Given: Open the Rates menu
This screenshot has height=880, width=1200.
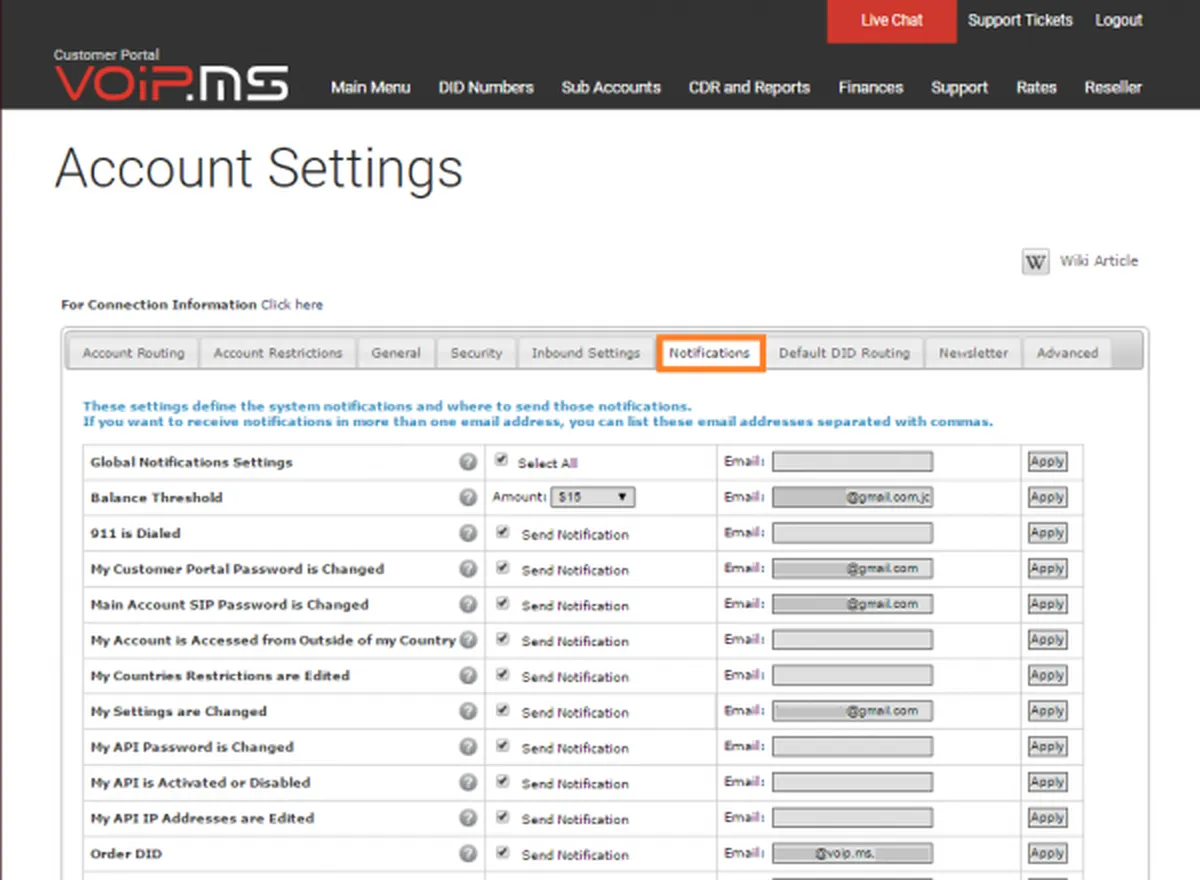Looking at the screenshot, I should pyautogui.click(x=1036, y=87).
